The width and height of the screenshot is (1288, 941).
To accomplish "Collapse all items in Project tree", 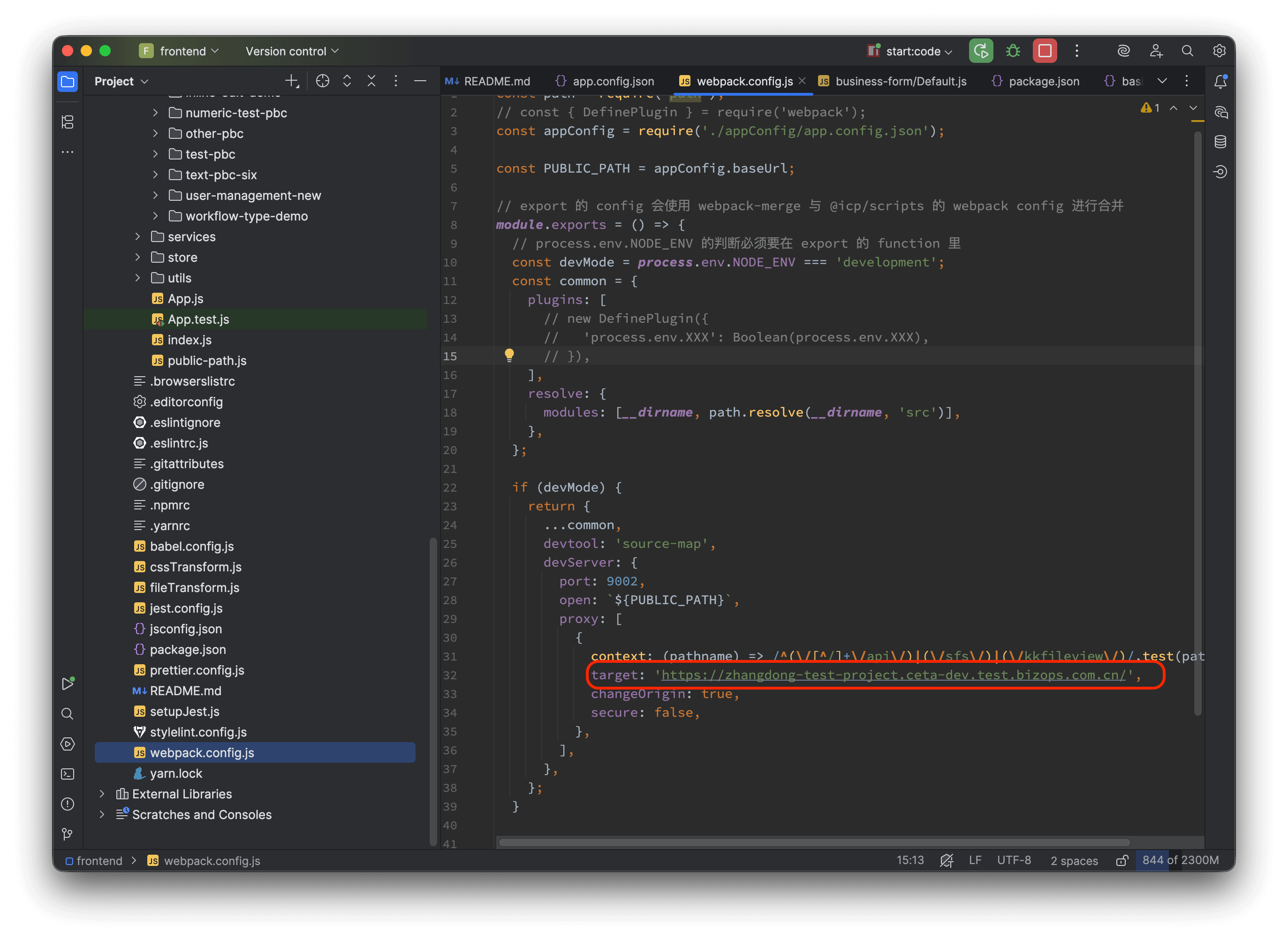I will click(371, 82).
